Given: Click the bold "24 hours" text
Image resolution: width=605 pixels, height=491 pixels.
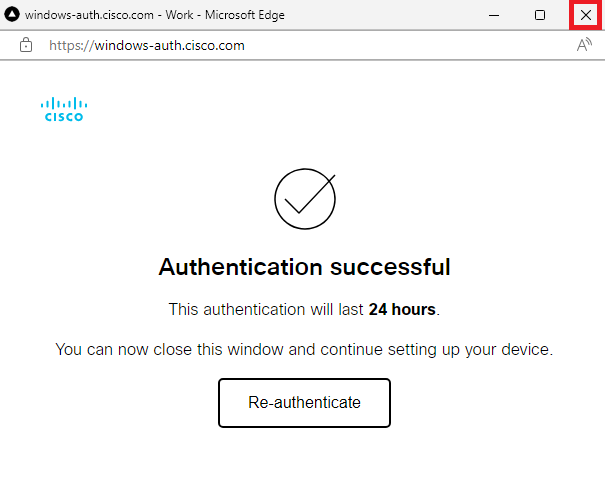Looking at the screenshot, I should pyautogui.click(x=402, y=310).
